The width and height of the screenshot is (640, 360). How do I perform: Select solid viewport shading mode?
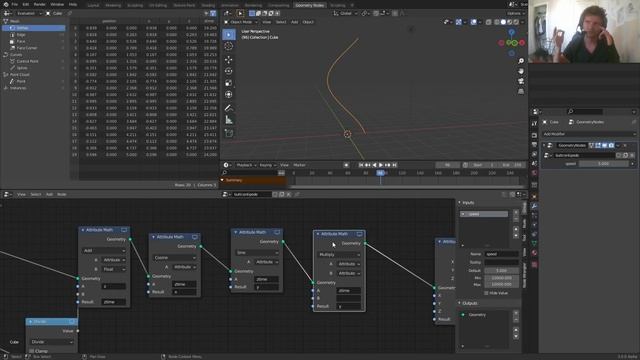pyautogui.click(x=503, y=22)
